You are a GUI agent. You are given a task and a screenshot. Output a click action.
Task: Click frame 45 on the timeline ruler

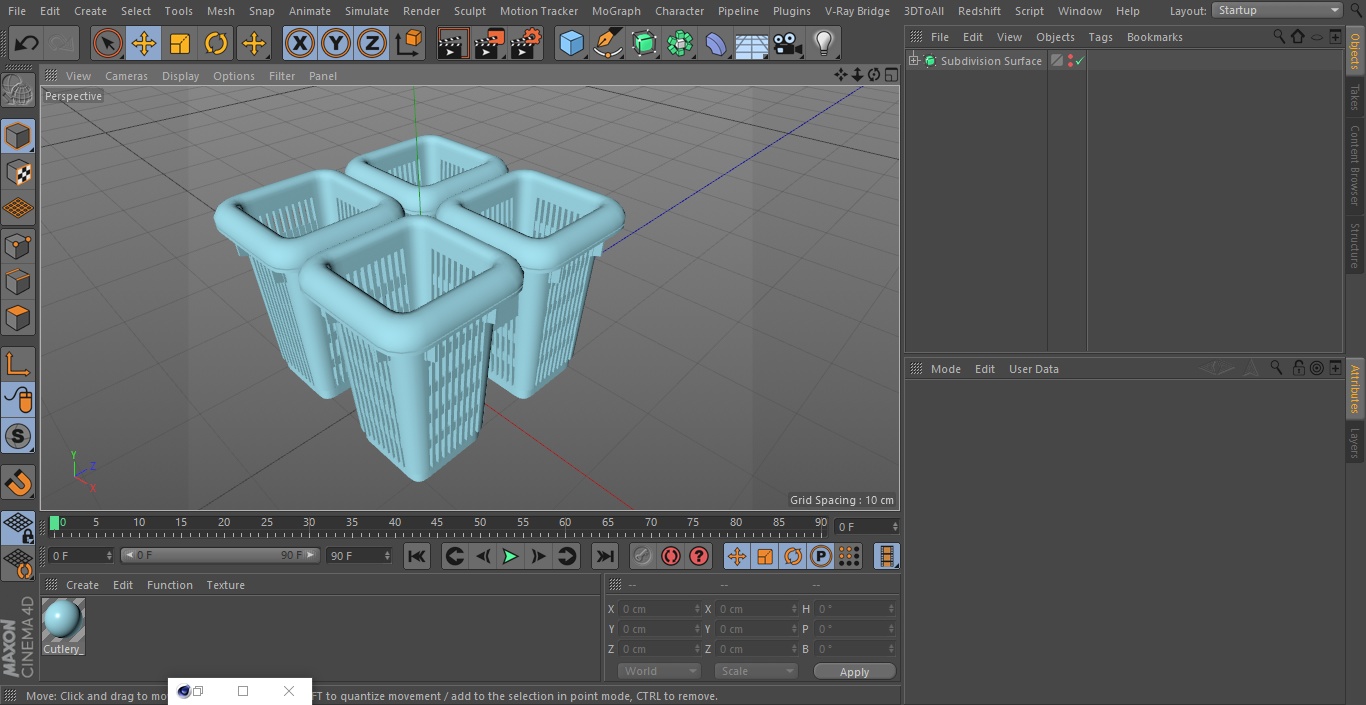[437, 523]
